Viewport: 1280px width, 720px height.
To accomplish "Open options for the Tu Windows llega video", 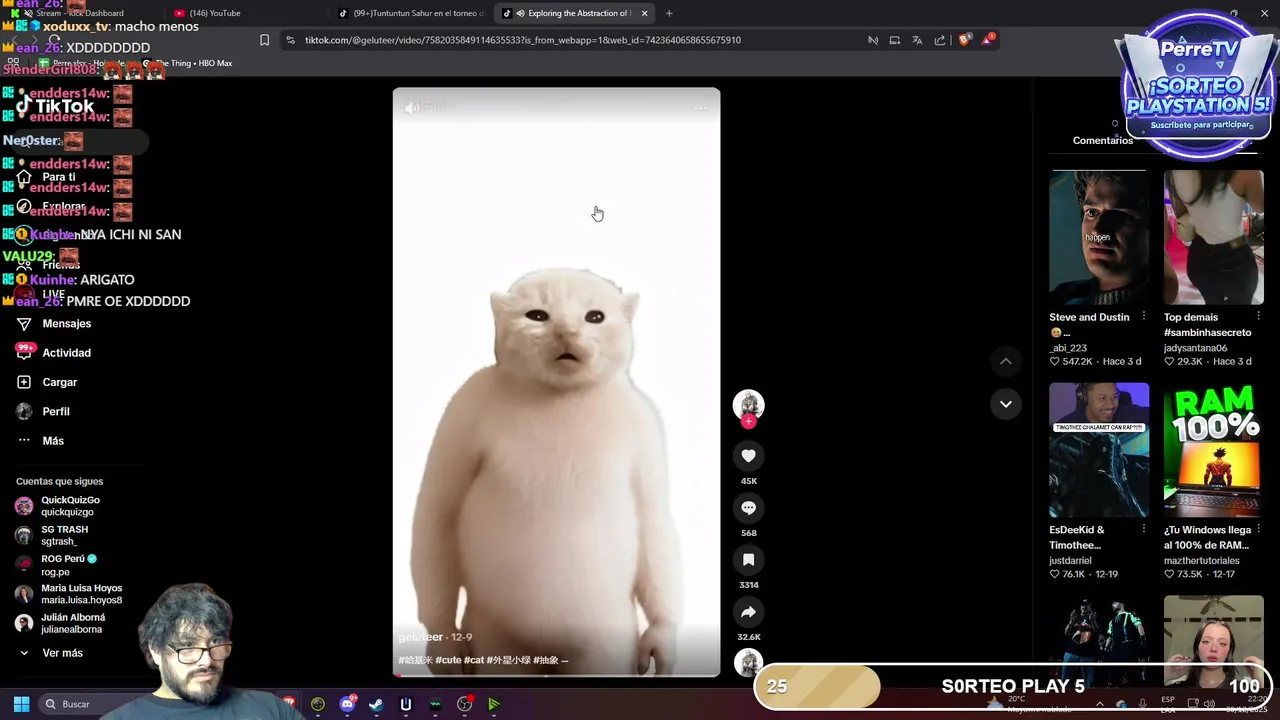I will 1258,530.
